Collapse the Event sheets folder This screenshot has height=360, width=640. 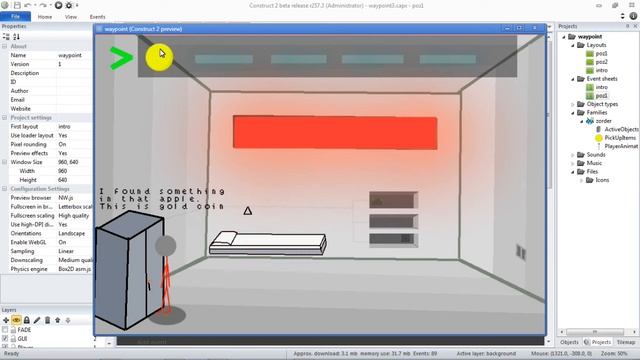pos(573,79)
